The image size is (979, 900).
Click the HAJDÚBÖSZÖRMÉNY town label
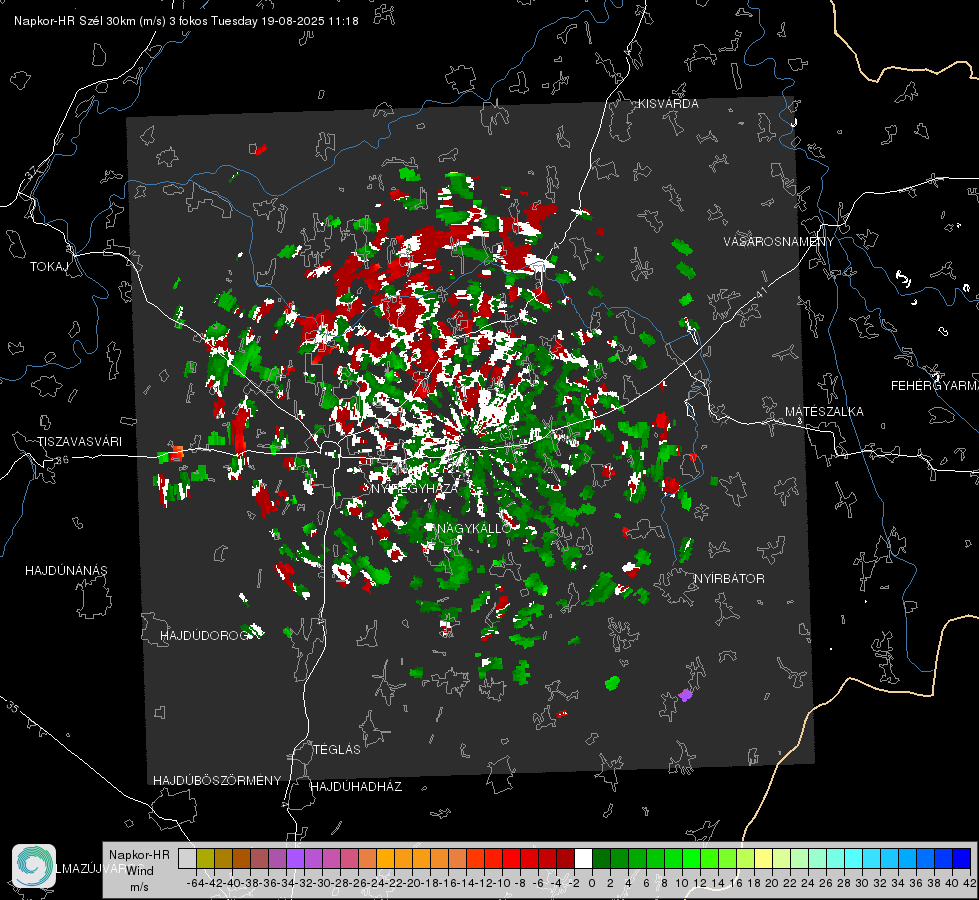coord(217,781)
